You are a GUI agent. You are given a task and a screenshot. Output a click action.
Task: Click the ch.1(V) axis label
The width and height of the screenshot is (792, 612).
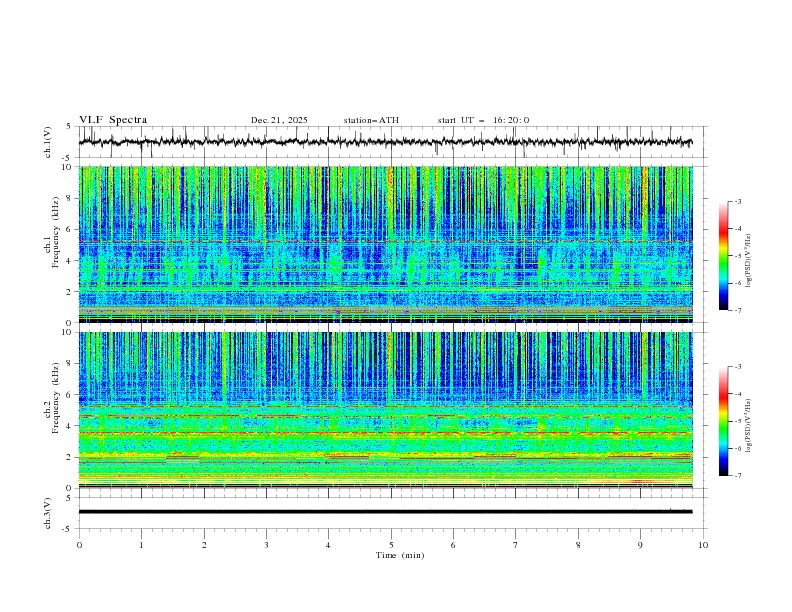click(49, 142)
